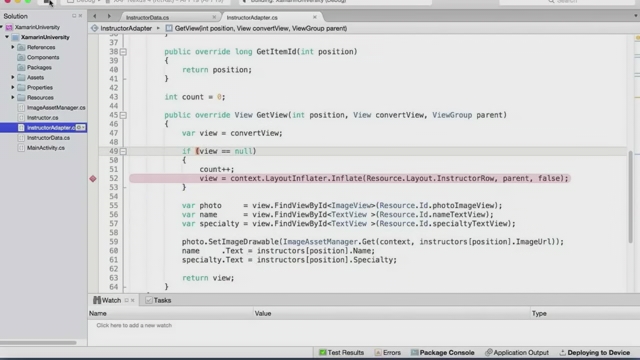Show Application Output pad
The image size is (640, 360).
(x=517, y=353)
